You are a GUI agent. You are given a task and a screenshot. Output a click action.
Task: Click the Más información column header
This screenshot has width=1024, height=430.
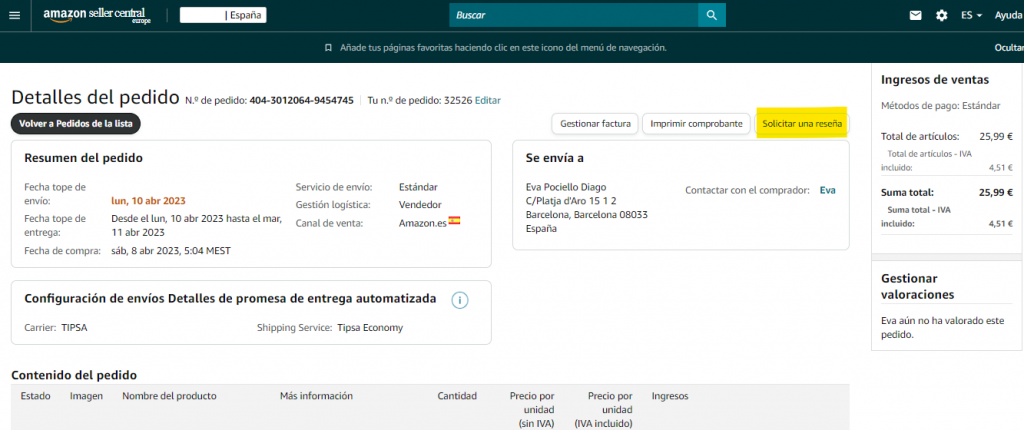click(x=316, y=396)
